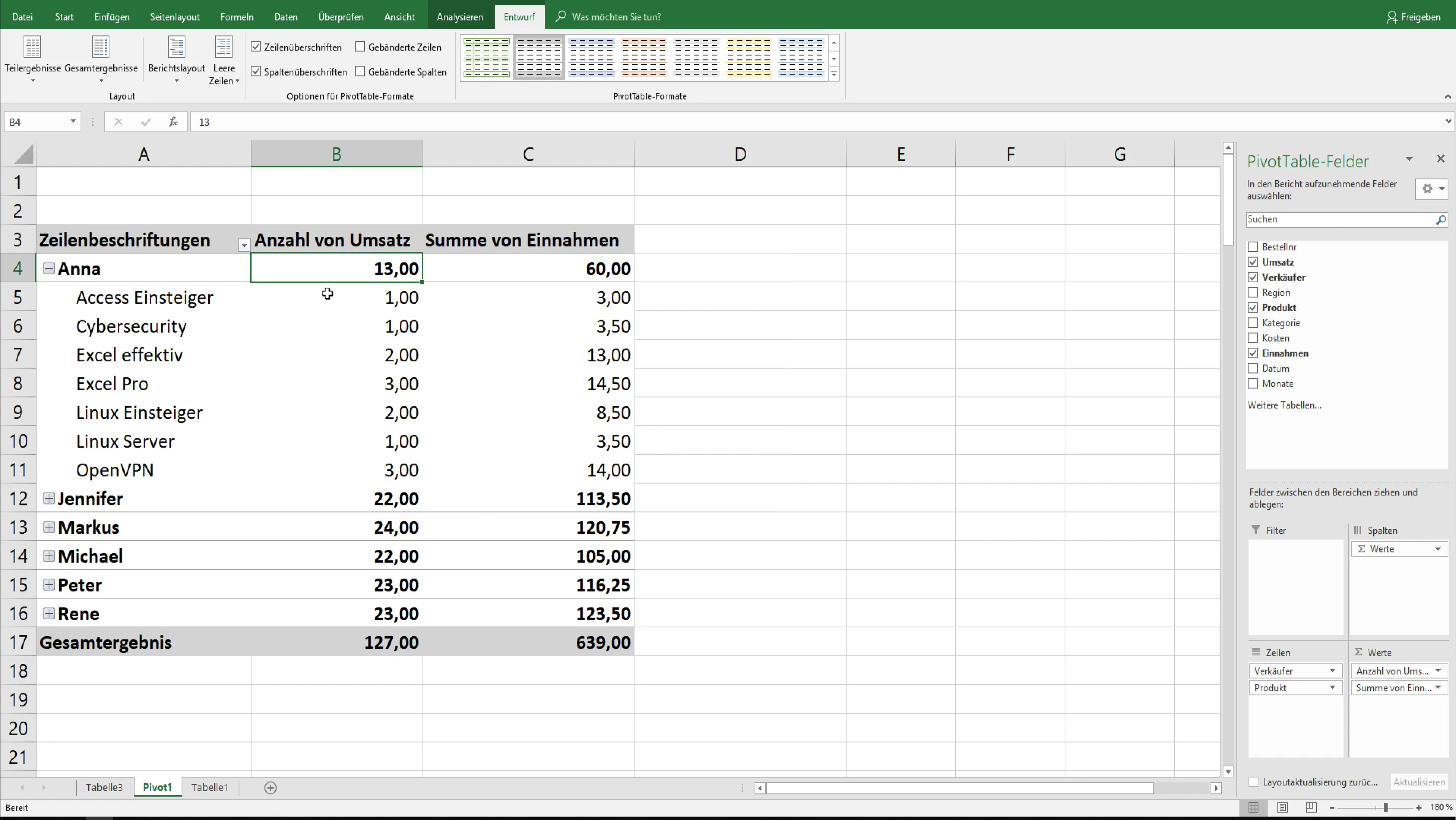The image size is (1456, 820).
Task: Open the Werte column field dropdown
Action: [1438, 549]
